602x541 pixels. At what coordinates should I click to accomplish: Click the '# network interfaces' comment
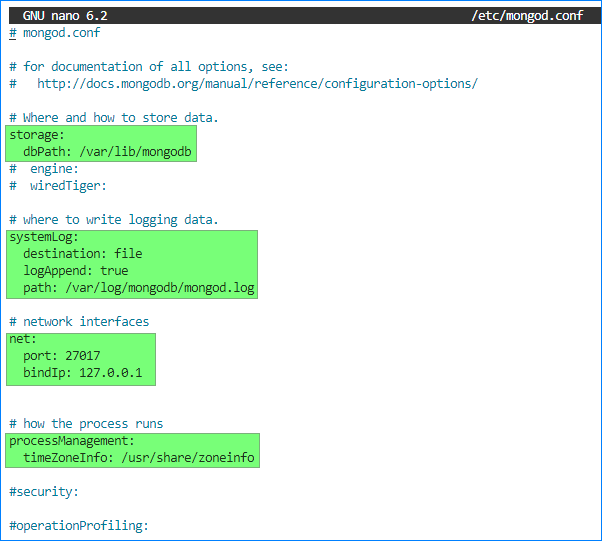pos(79,321)
